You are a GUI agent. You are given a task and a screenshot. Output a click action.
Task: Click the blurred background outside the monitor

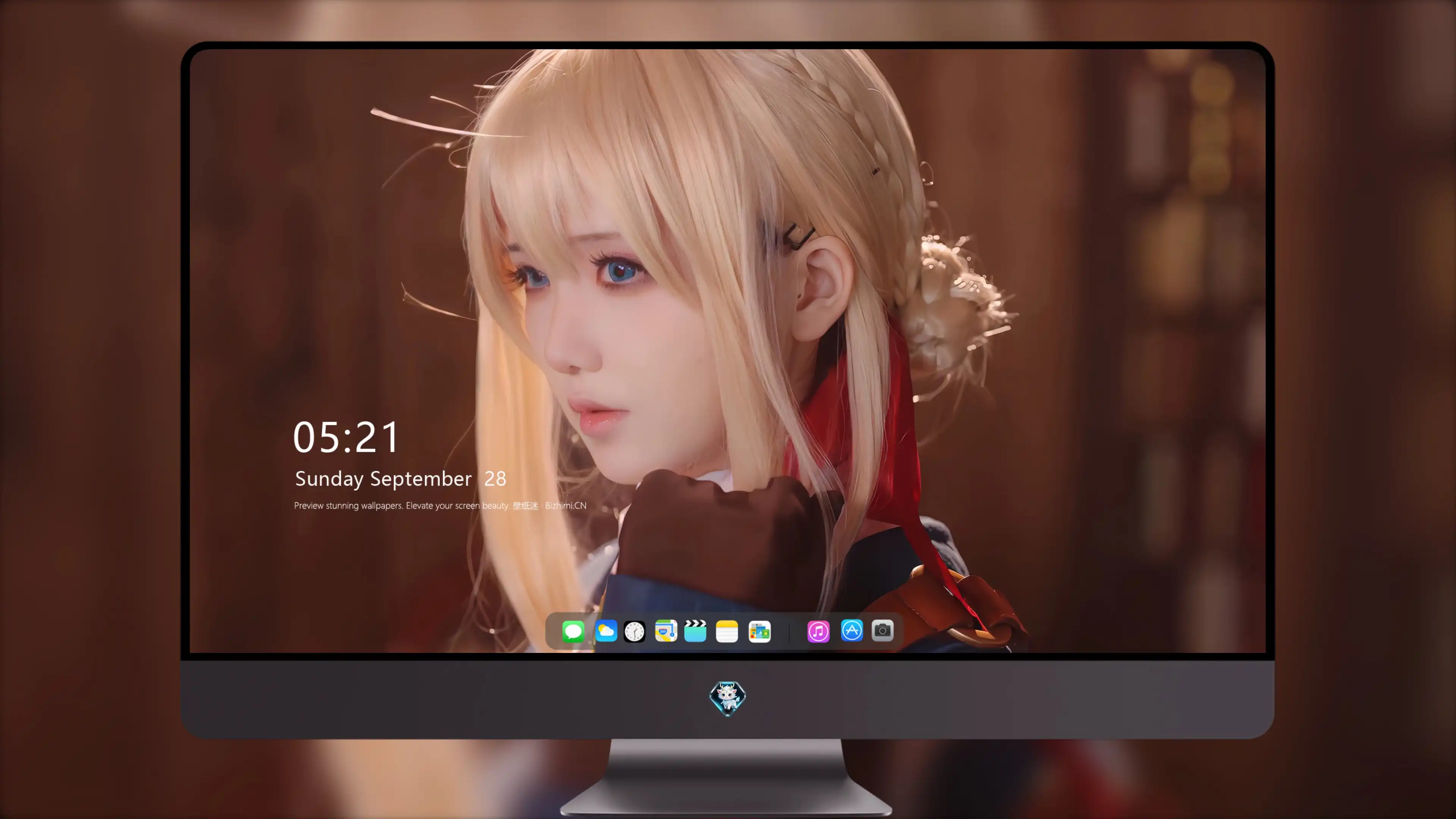coord(85,395)
